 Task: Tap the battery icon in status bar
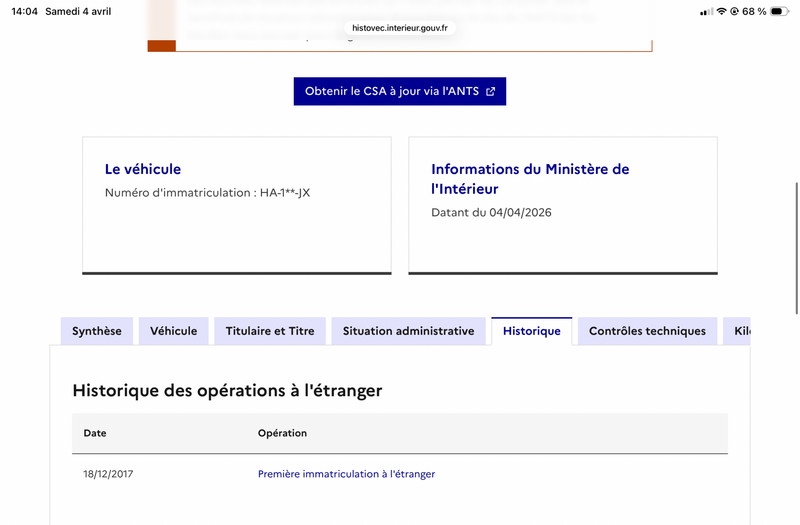click(x=779, y=11)
